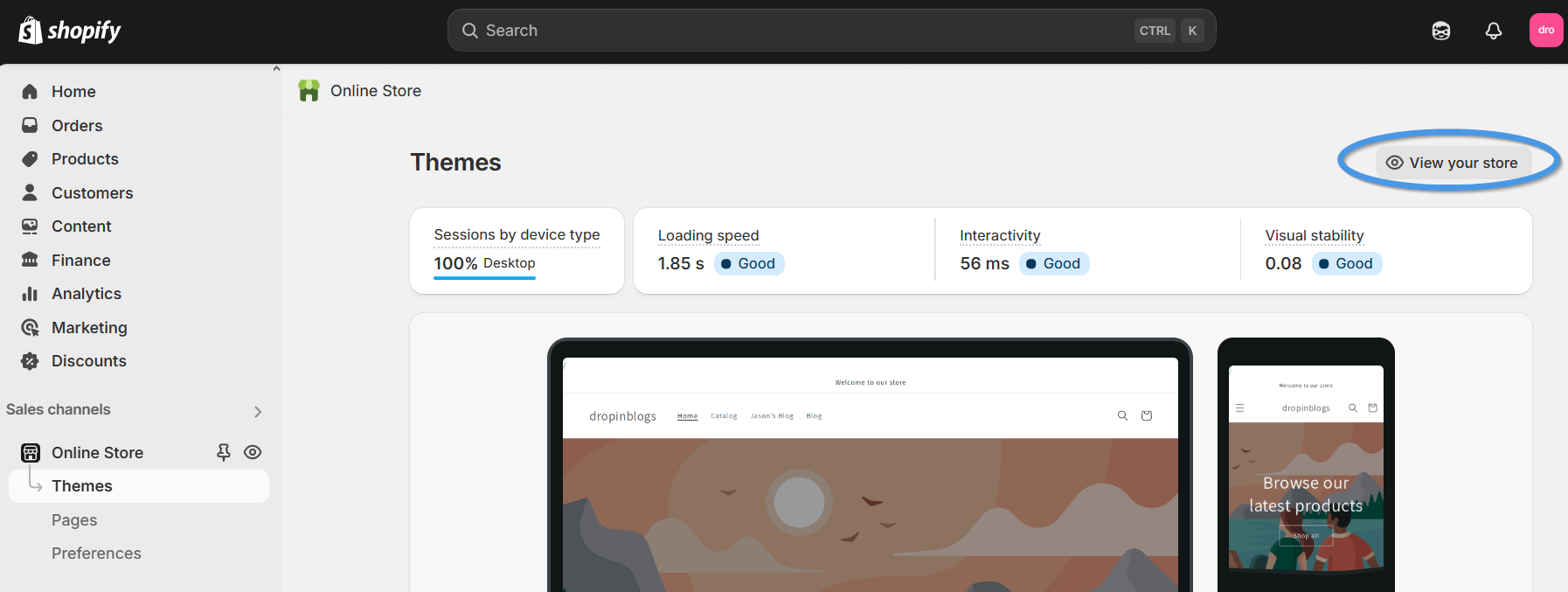Viewport: 1568px width, 592px height.
Task: Click the cart icon in desktop theme preview
Action: [1147, 415]
